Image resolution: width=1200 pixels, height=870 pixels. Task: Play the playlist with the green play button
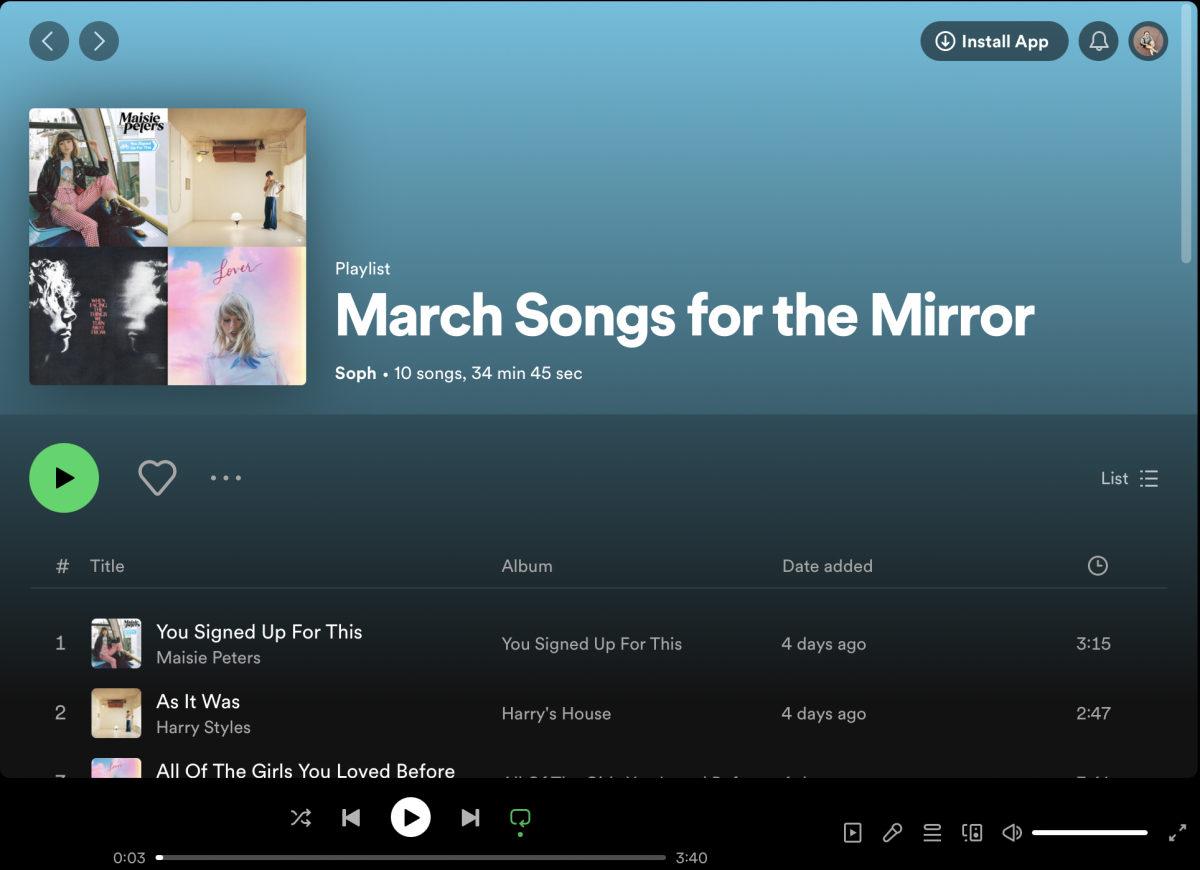(64, 478)
